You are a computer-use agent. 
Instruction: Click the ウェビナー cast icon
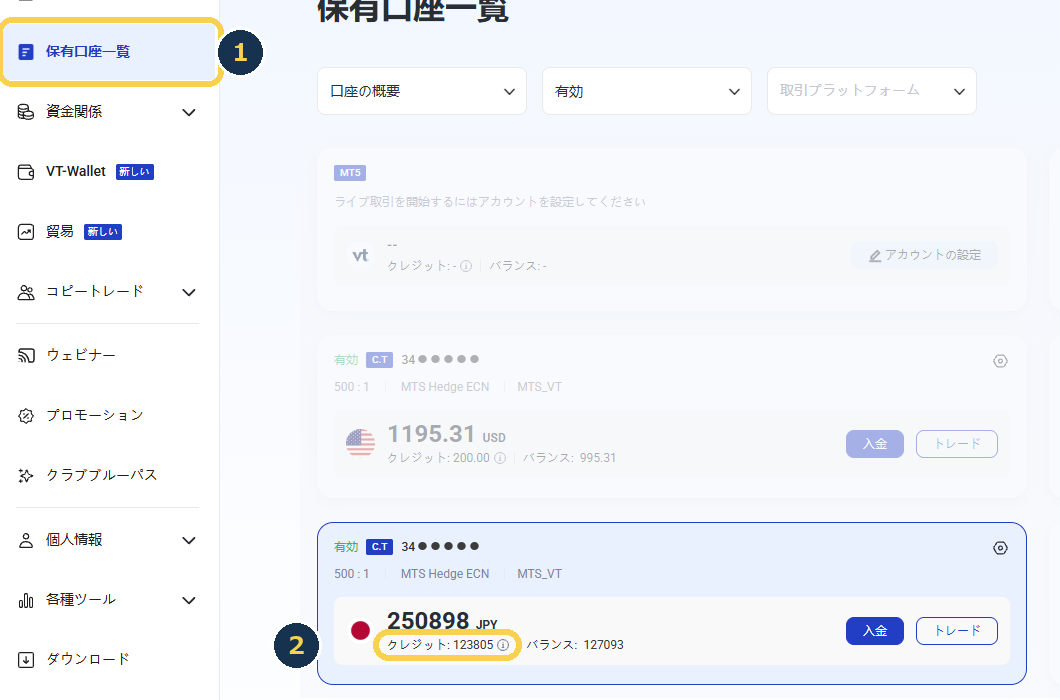(26, 355)
